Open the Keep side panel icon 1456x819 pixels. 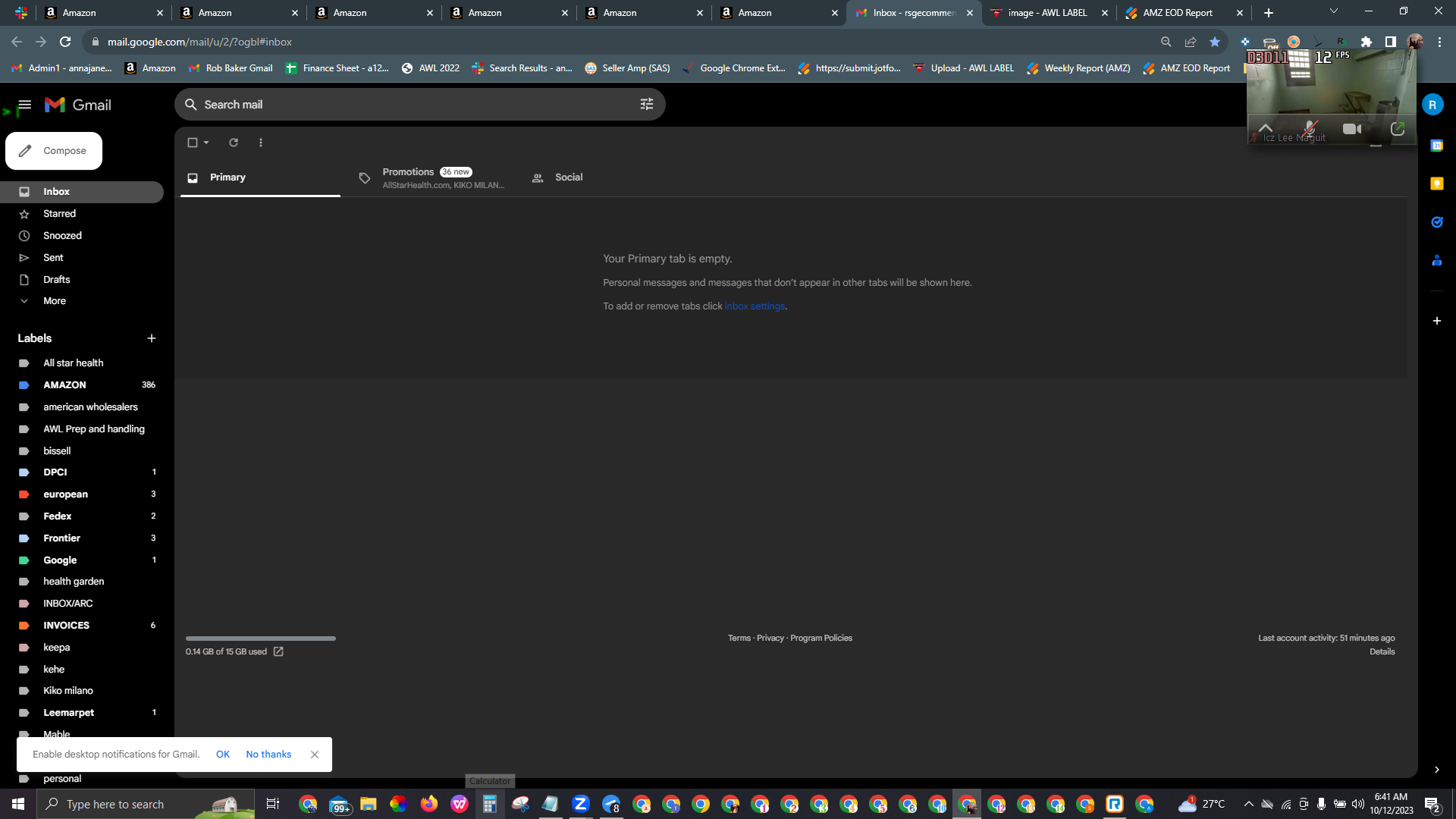pos(1436,184)
